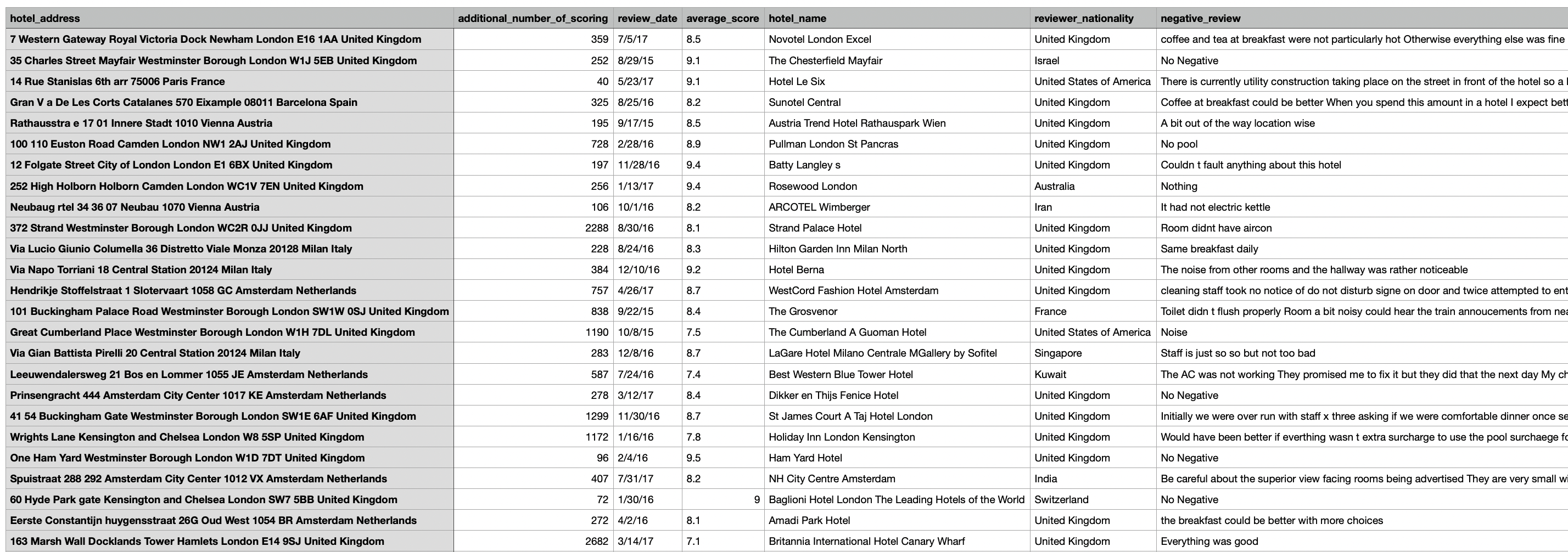Viewport: 1568px width, 552px height.
Task: Click nationality cell reading France
Action: pyautogui.click(x=1093, y=312)
